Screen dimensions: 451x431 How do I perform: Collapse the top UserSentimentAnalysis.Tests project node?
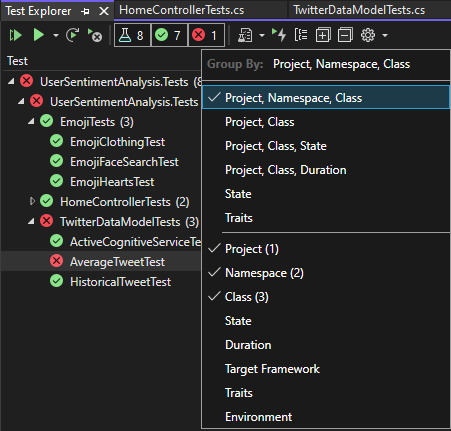11,81
